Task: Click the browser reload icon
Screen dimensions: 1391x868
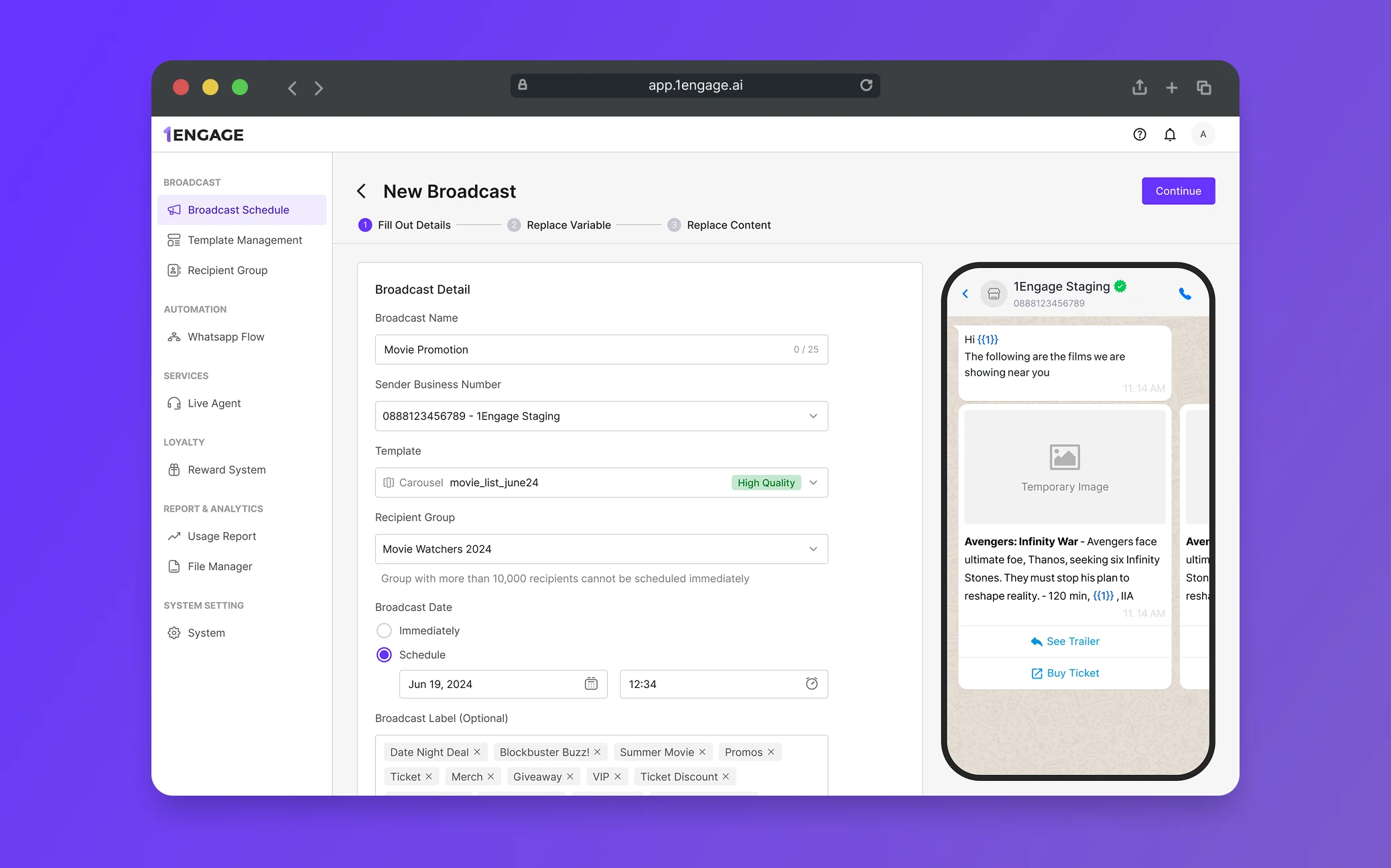Action: click(866, 85)
